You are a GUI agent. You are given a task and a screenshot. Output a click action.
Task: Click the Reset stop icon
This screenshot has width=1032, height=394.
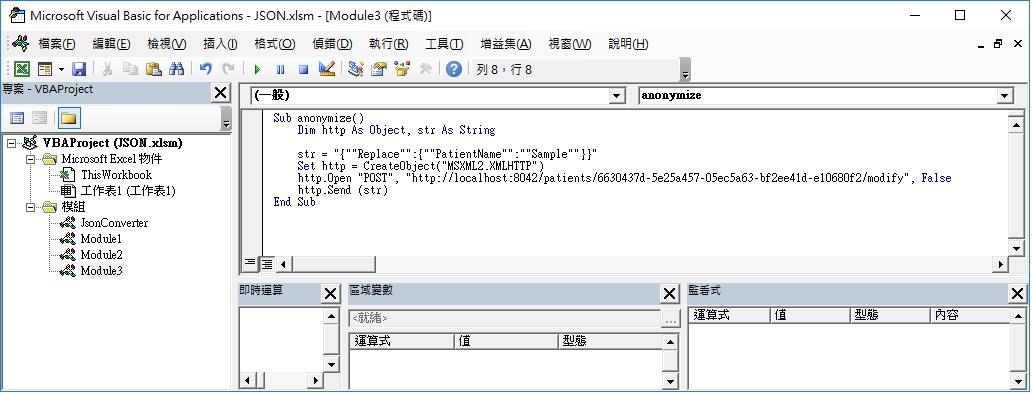303,69
